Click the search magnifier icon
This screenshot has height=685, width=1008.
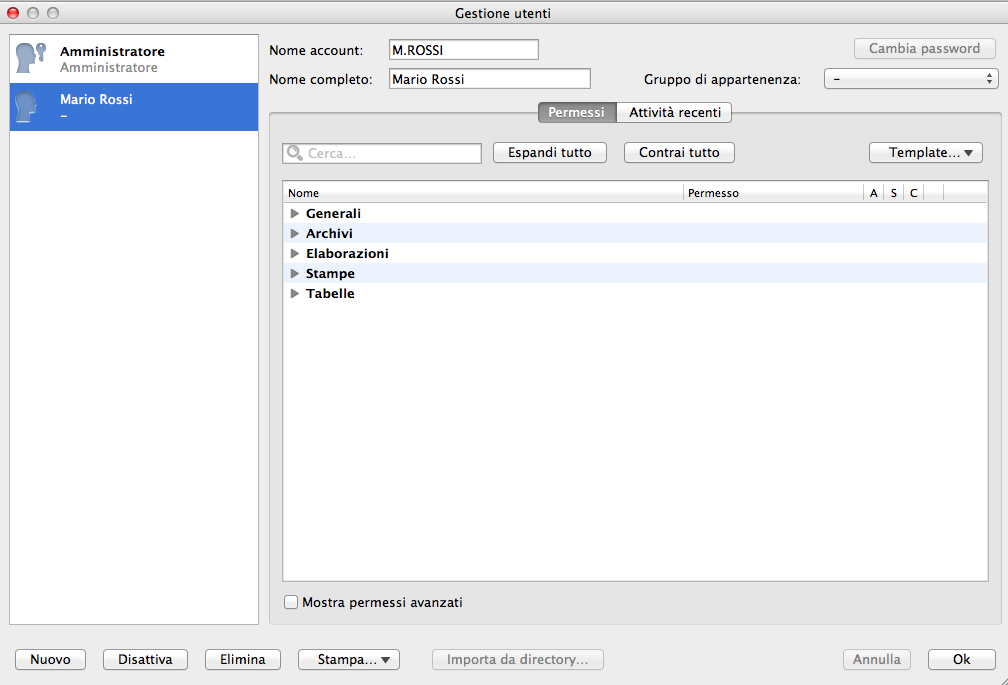click(295, 154)
